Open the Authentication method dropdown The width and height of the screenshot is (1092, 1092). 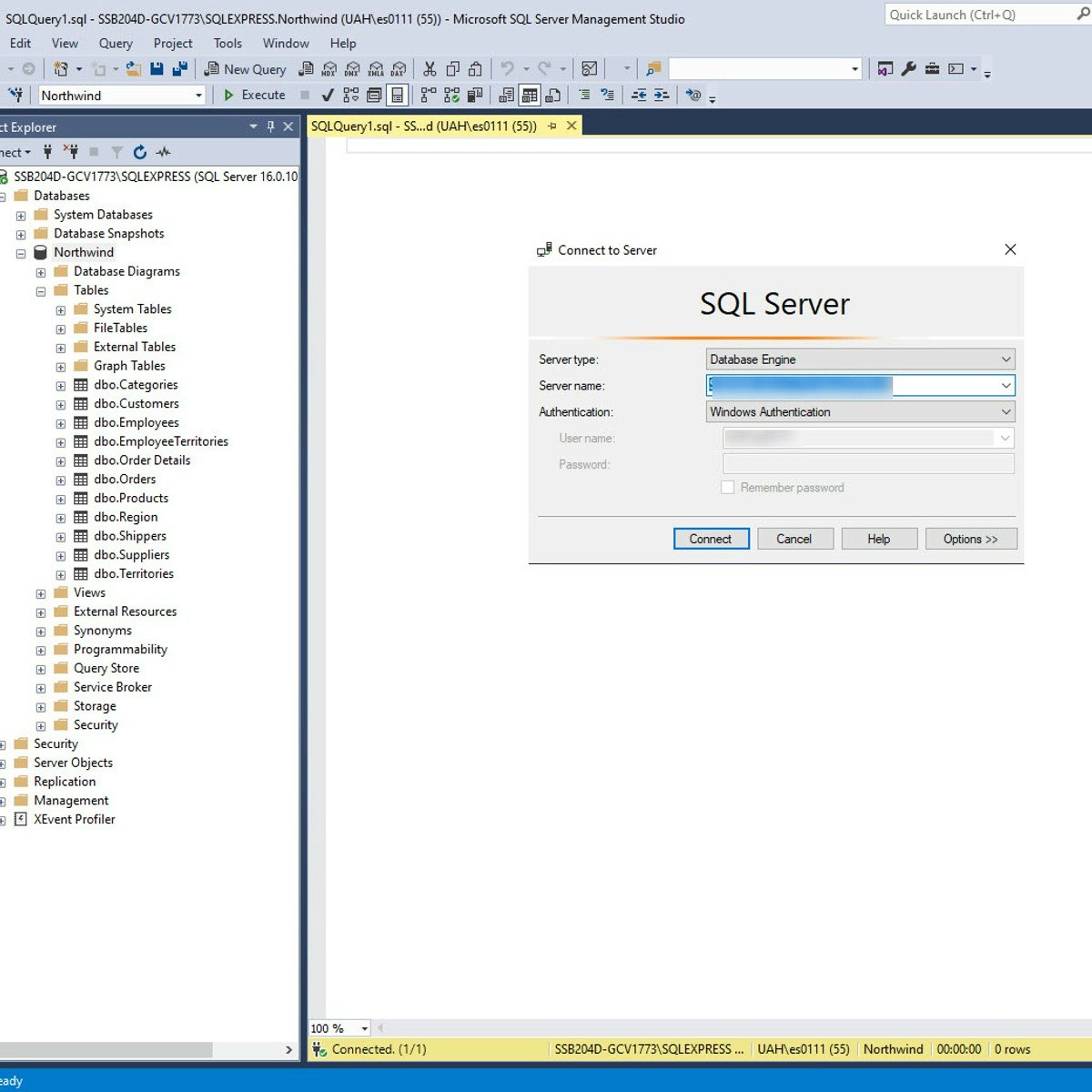[1005, 411]
